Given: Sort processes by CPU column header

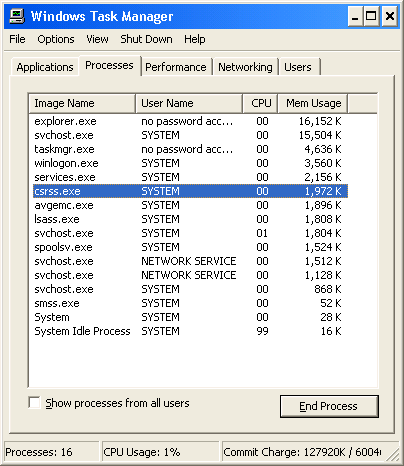Looking at the screenshot, I should point(260,103).
